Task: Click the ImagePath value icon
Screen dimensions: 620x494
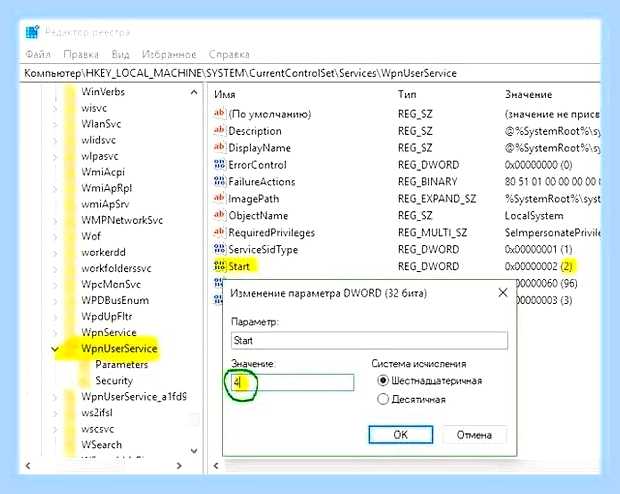Action: (219, 198)
